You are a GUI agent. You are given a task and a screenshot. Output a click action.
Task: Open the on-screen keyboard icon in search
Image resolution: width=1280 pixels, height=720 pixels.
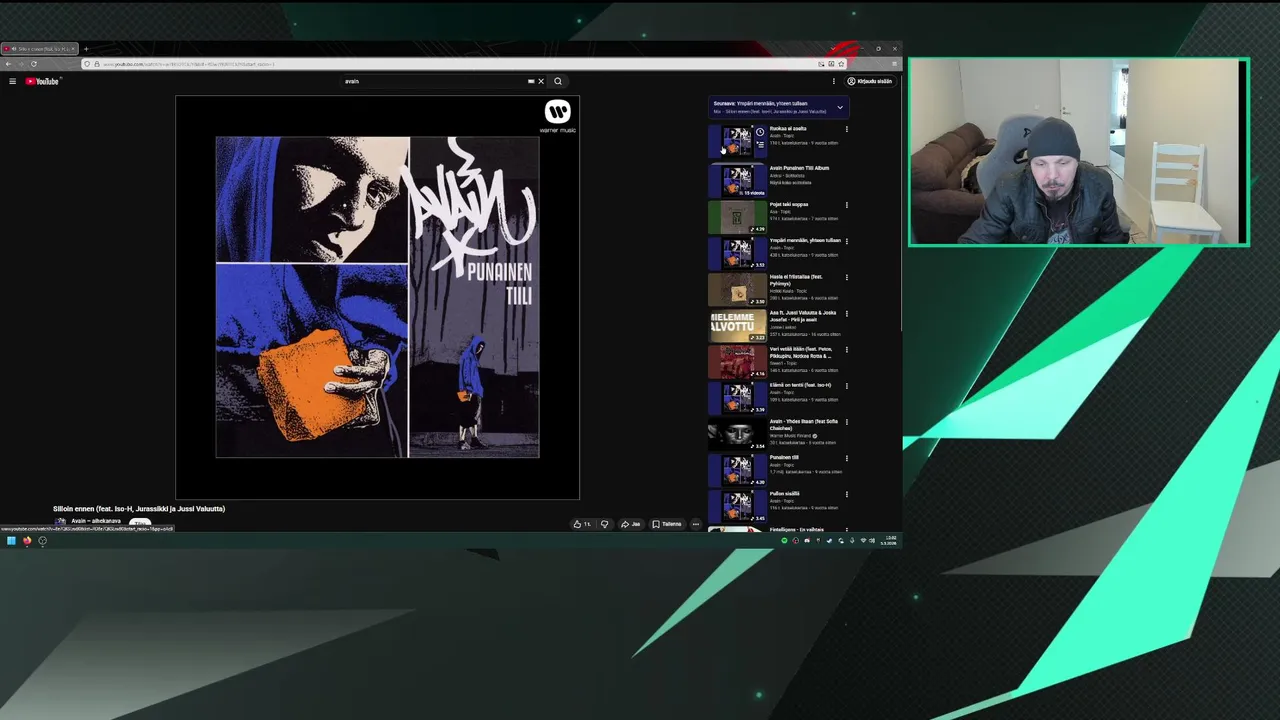pos(531,81)
